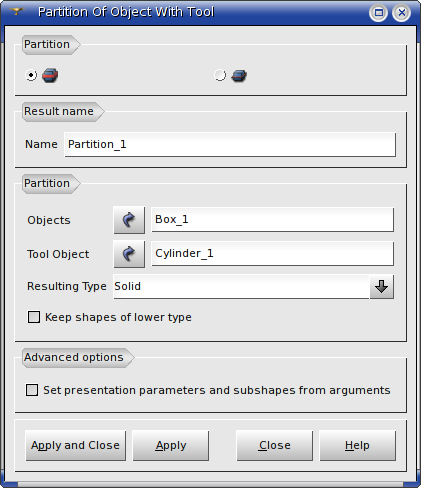The width and height of the screenshot is (421, 488).
Task: Click the Close button at bottom
Action: click(275, 445)
